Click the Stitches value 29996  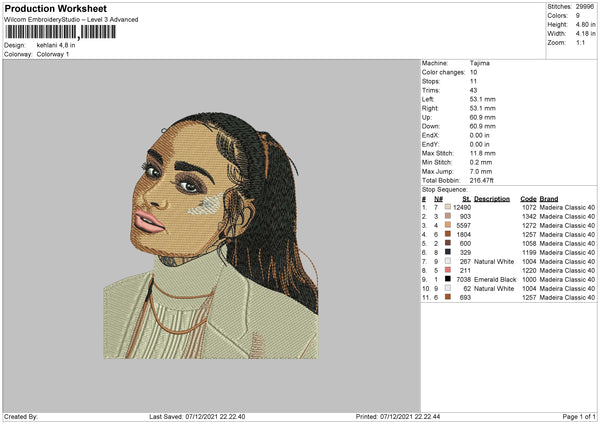pos(585,7)
